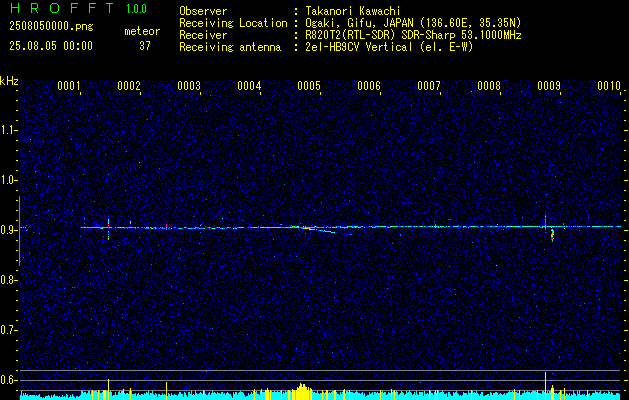The image size is (629, 400).
Task: Click receiving location Ogaki, Gifu, JAPAN
Action: (x=361, y=24)
